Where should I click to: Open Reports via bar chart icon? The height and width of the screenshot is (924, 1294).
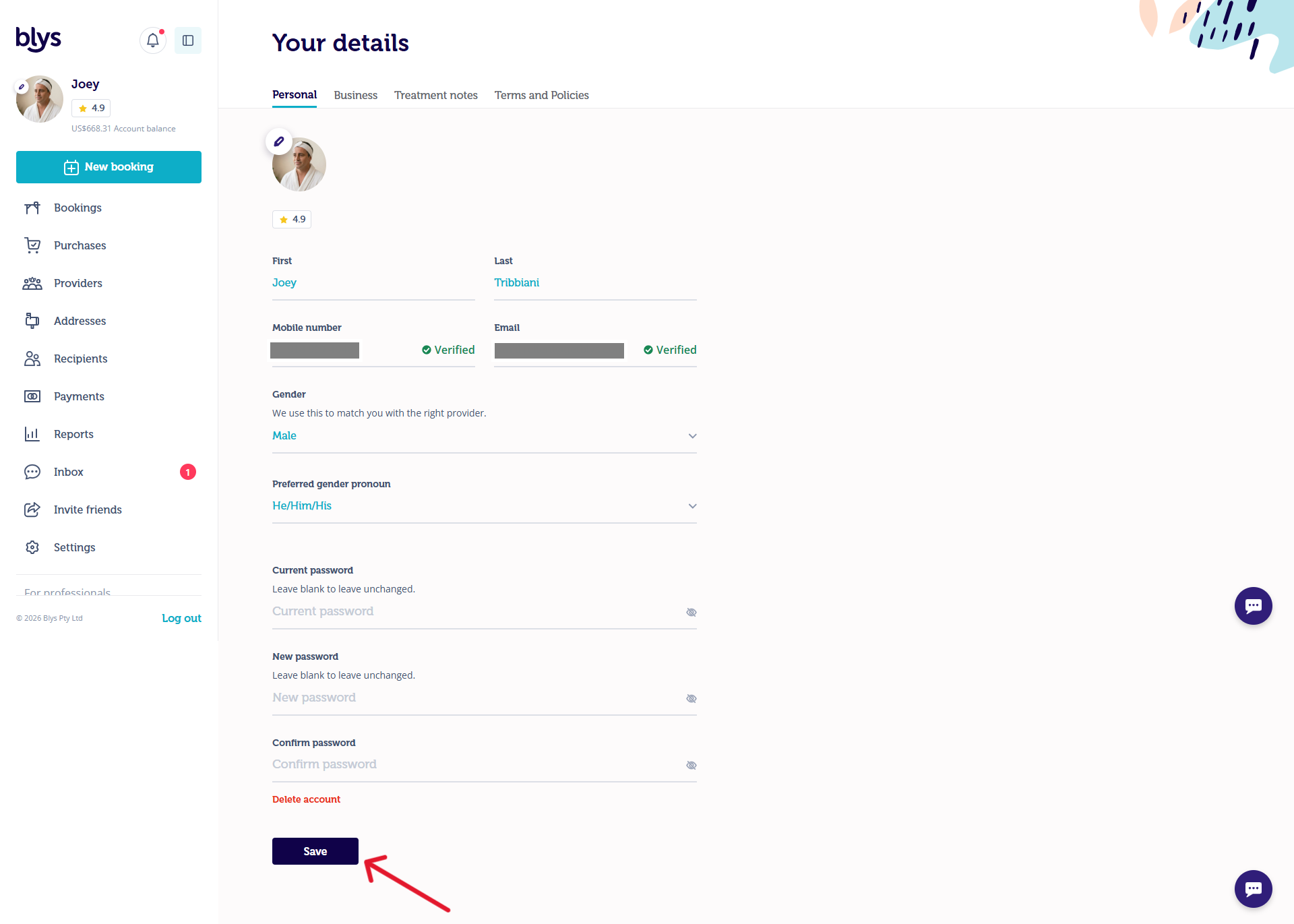(32, 434)
